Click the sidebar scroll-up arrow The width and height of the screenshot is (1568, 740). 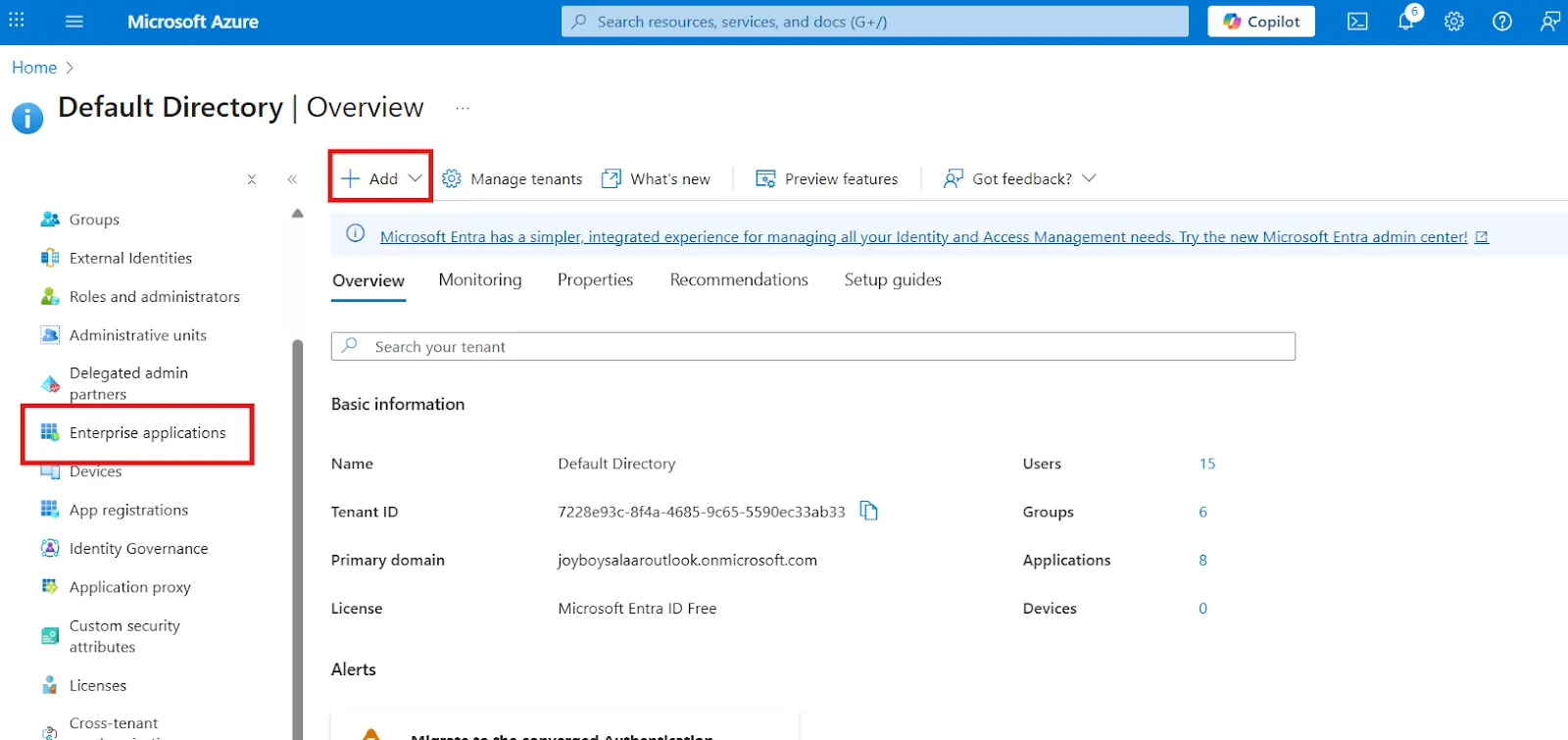[x=298, y=214]
